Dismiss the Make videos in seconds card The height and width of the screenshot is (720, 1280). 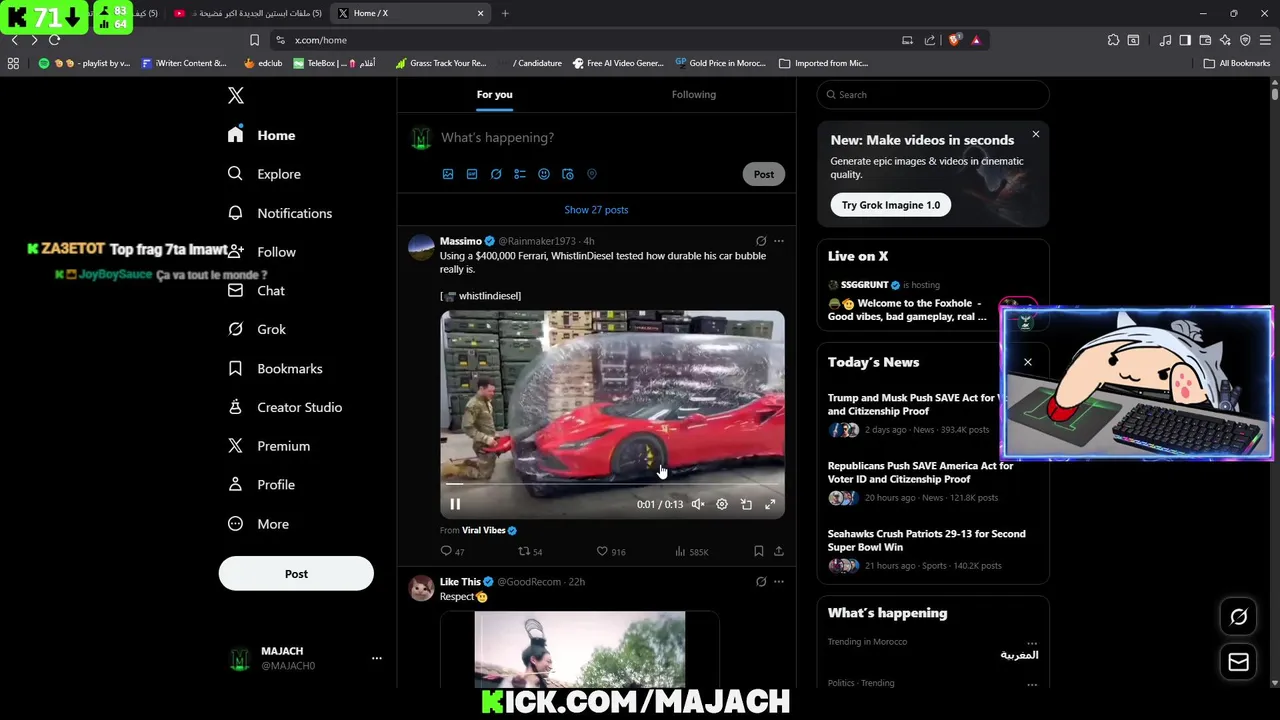(1036, 134)
